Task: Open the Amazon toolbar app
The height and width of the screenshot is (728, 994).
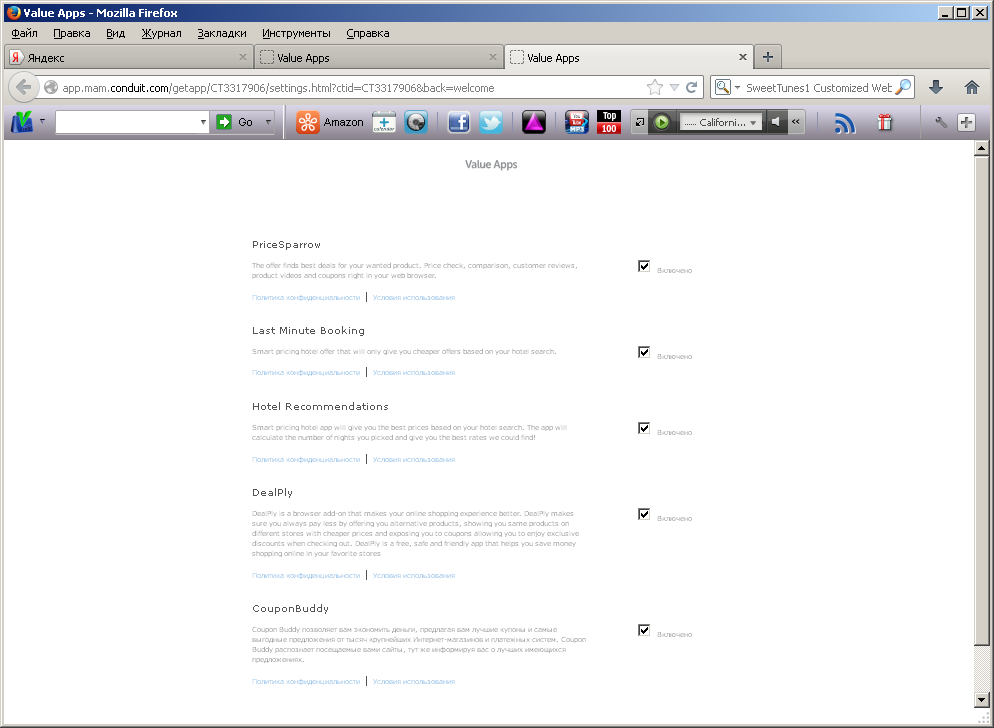Action: (330, 122)
